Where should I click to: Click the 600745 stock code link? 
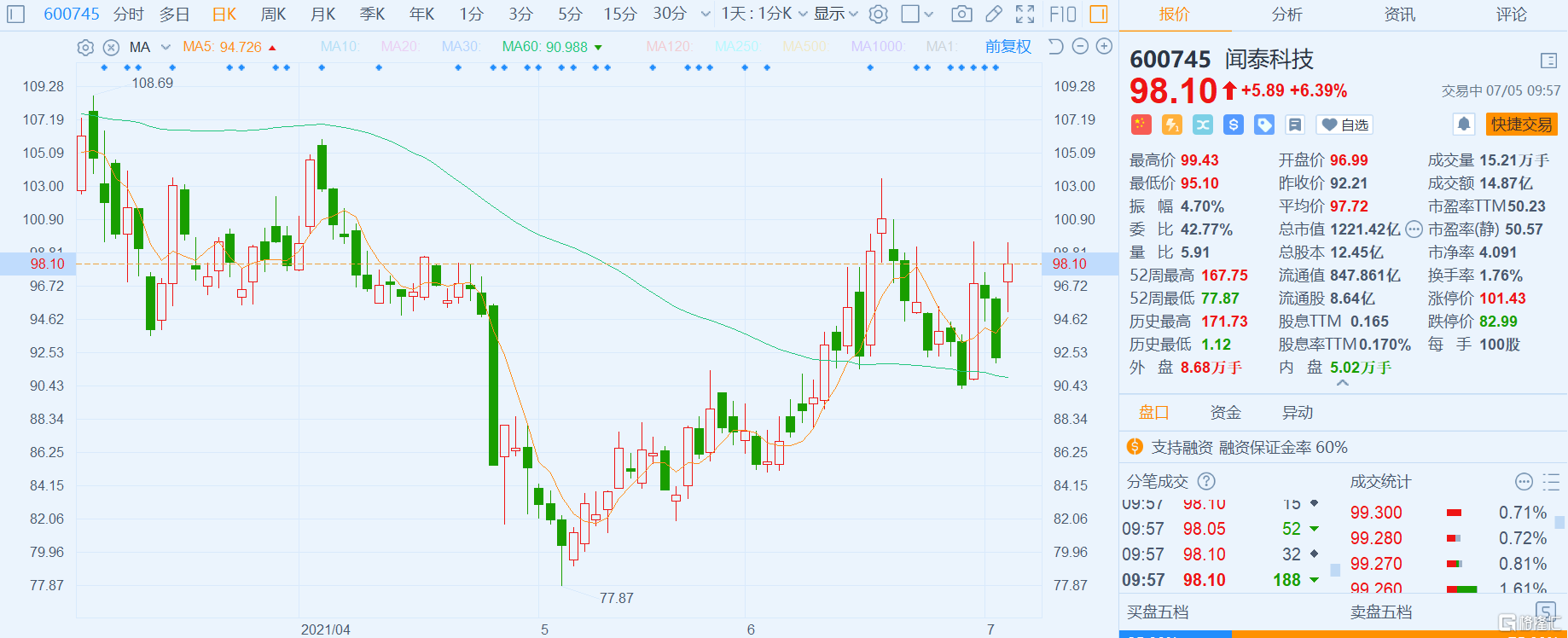tap(72, 14)
